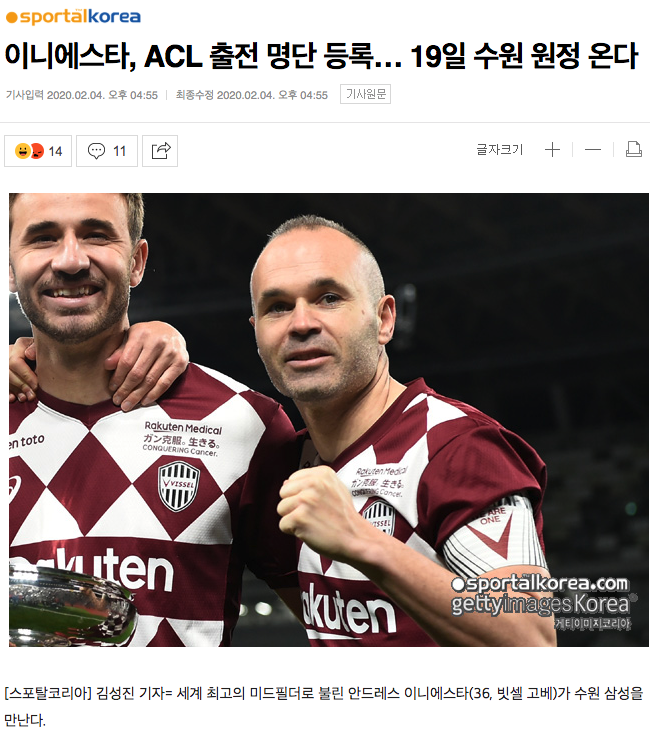The image size is (650, 733).
Task: Click the share article icon
Action: click(160, 151)
